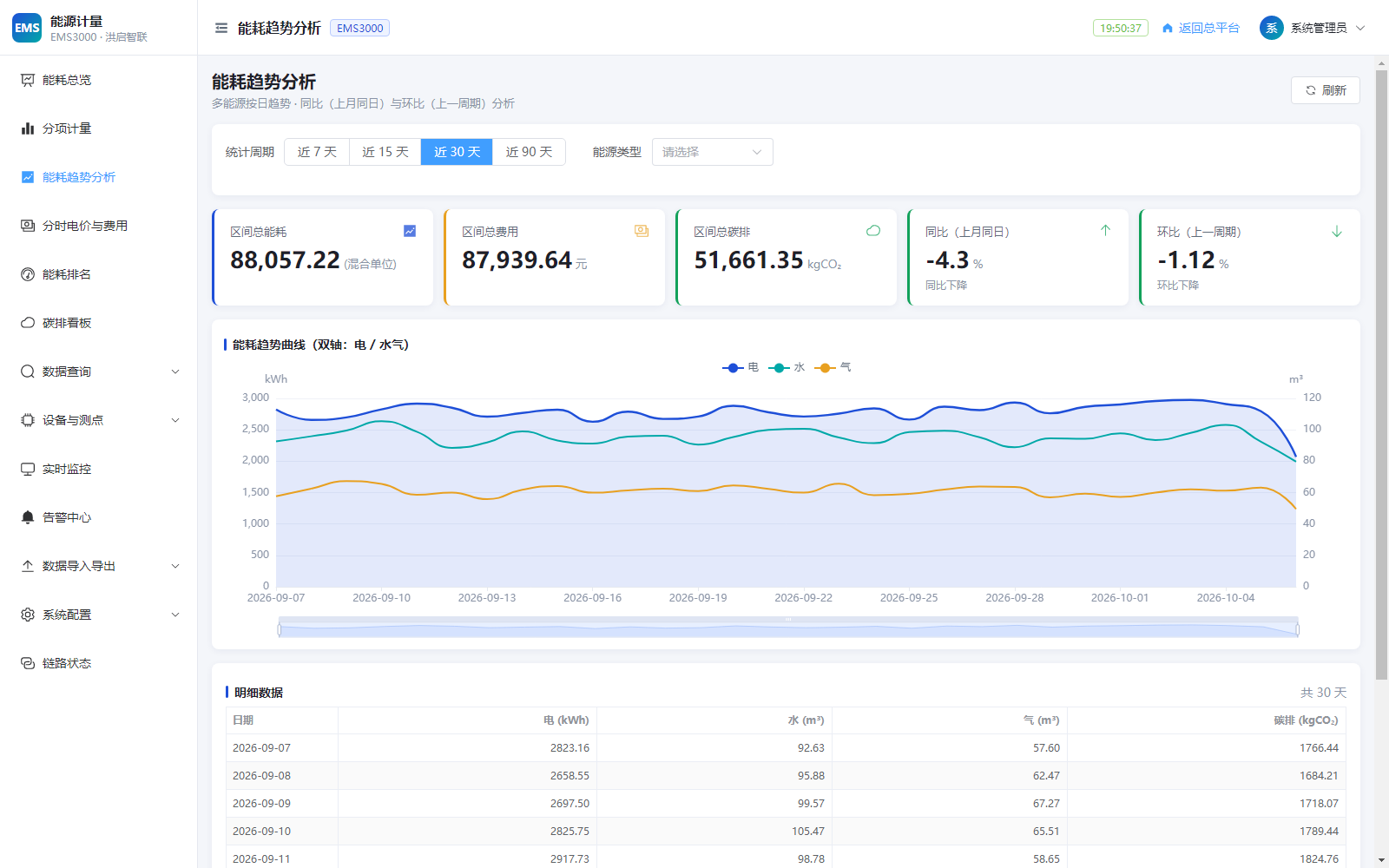Expand 数据查询 submenu

(x=98, y=372)
